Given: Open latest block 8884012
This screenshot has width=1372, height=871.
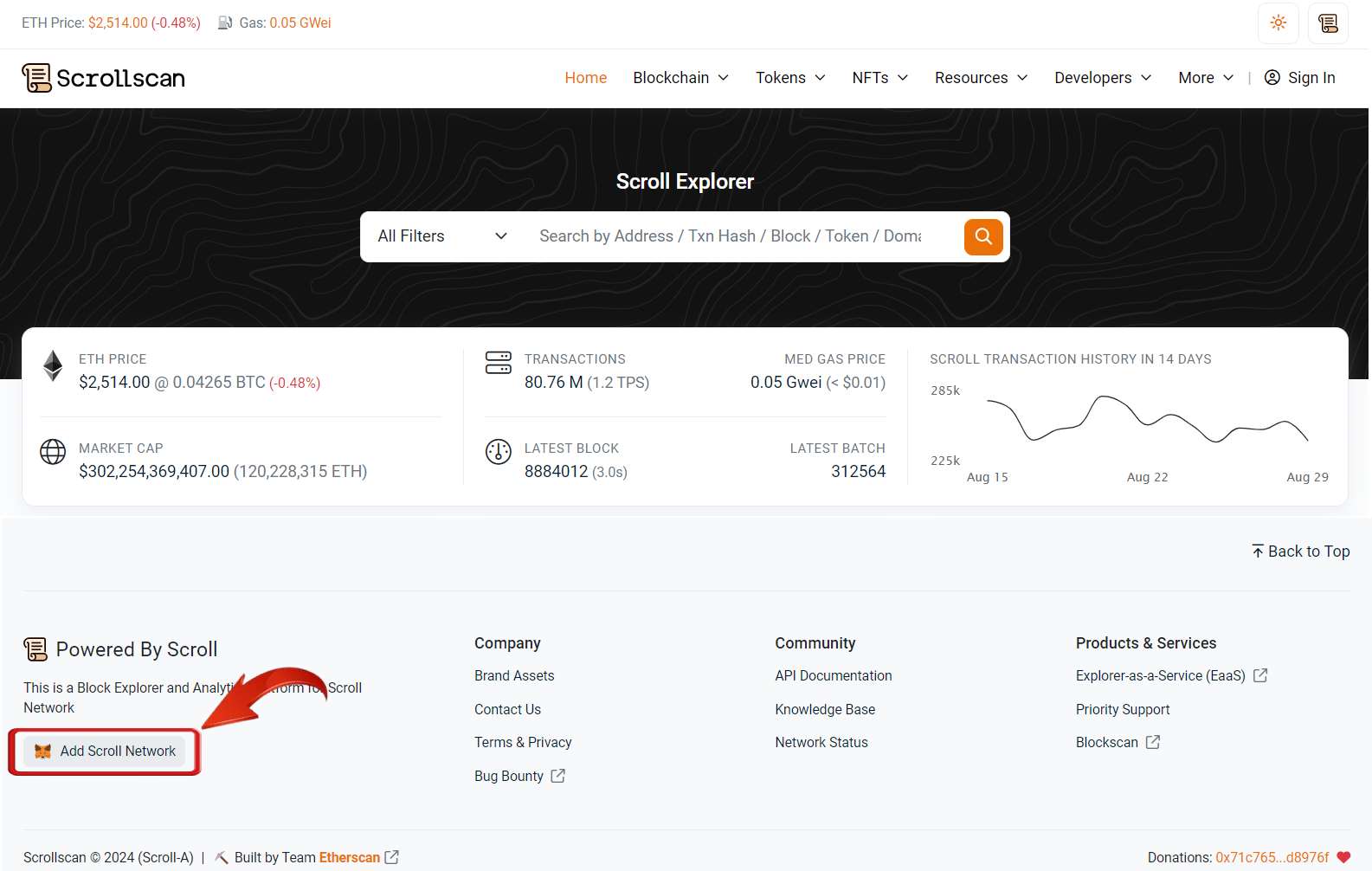Looking at the screenshot, I should click(556, 472).
